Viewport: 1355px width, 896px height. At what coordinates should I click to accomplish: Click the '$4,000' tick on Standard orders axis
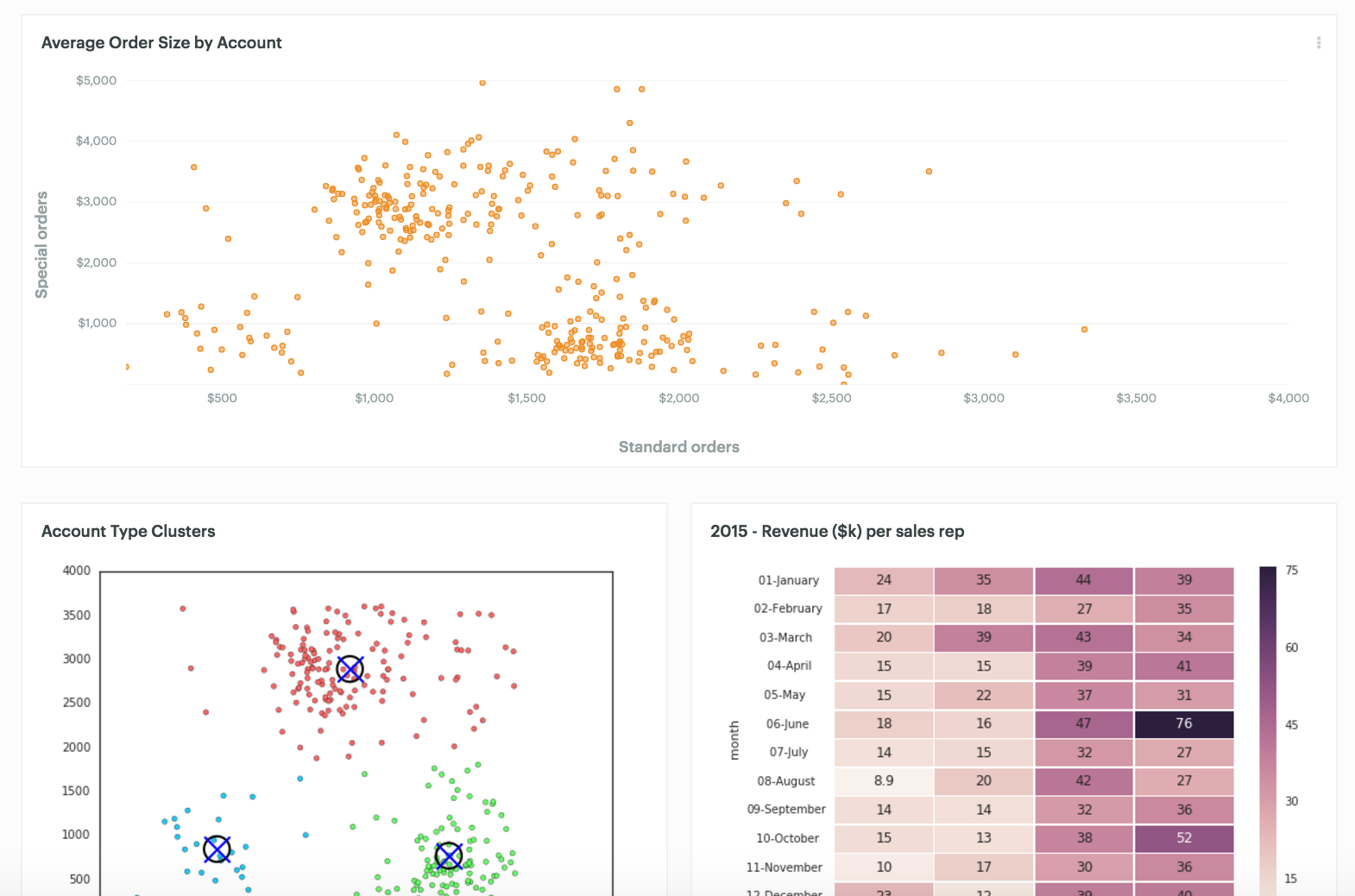[1289, 398]
